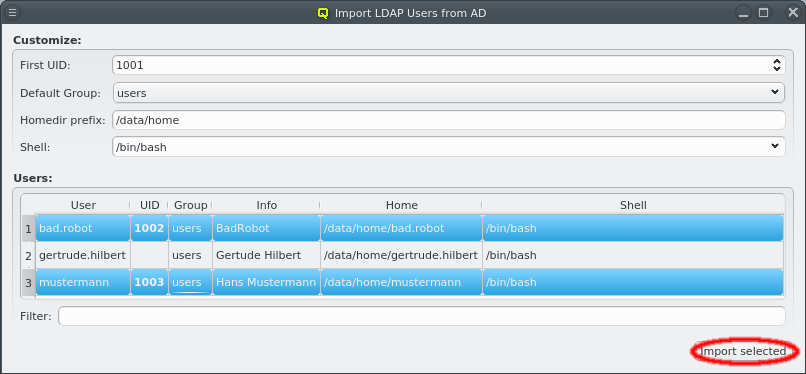The width and height of the screenshot is (806, 374).
Task: Click the group cell in gertrude.hilbert row
Action: point(190,255)
